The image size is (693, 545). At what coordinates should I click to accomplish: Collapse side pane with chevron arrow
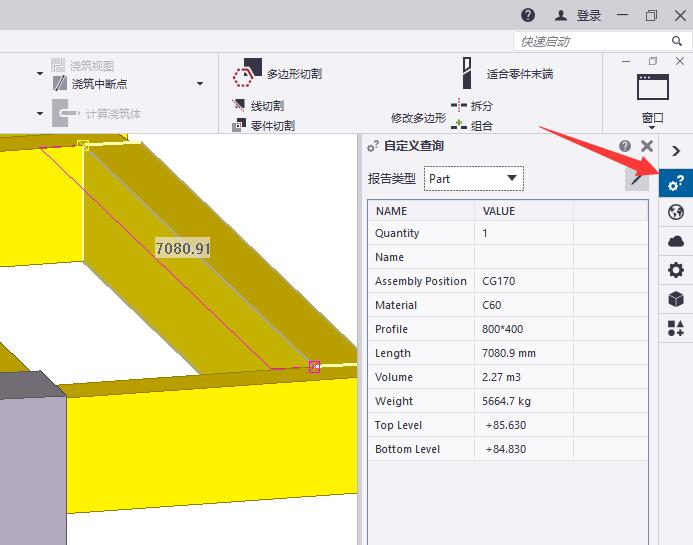coord(676,151)
